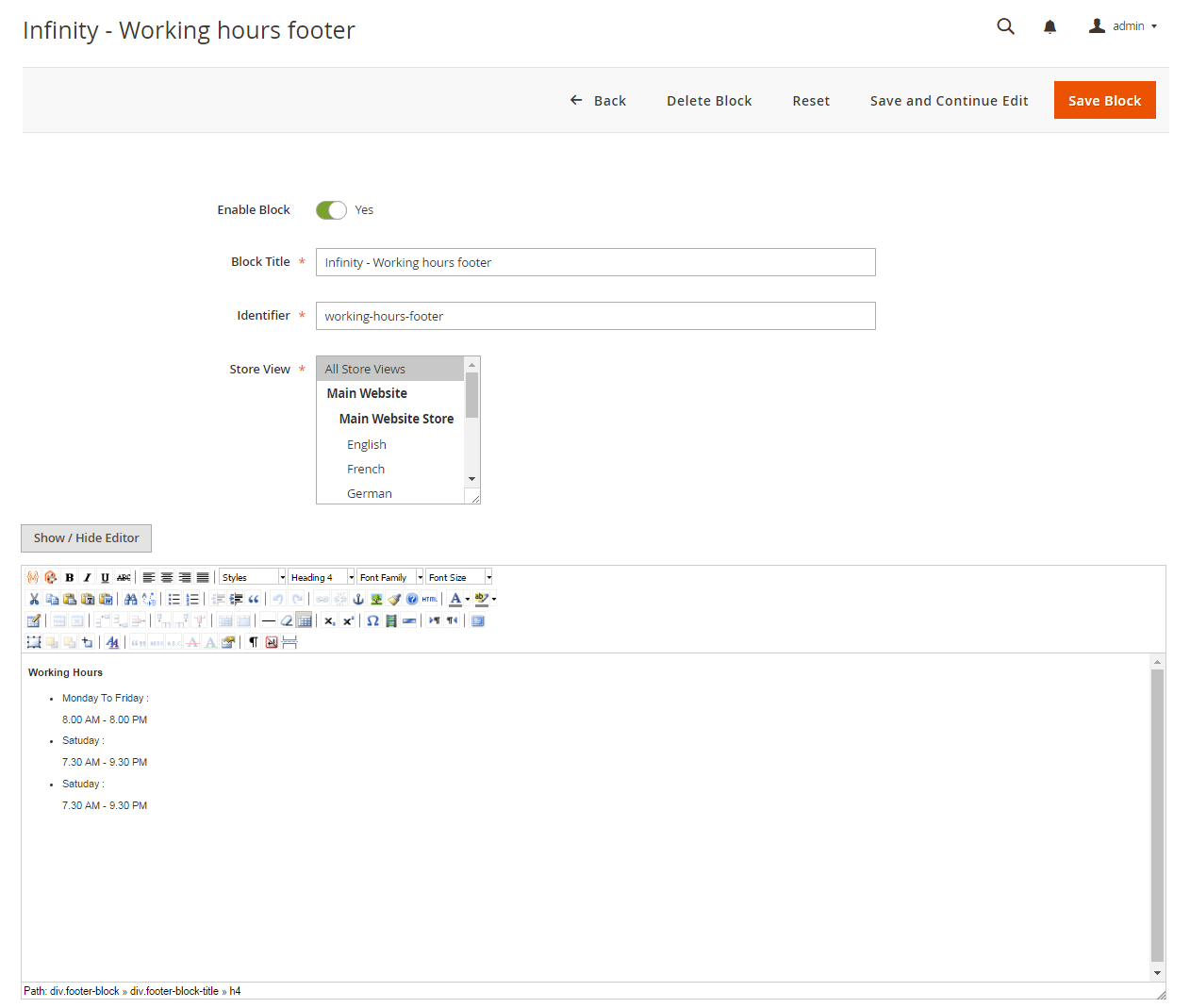This screenshot has height=1008, width=1190.
Task: Click the Back button
Action: tap(598, 100)
